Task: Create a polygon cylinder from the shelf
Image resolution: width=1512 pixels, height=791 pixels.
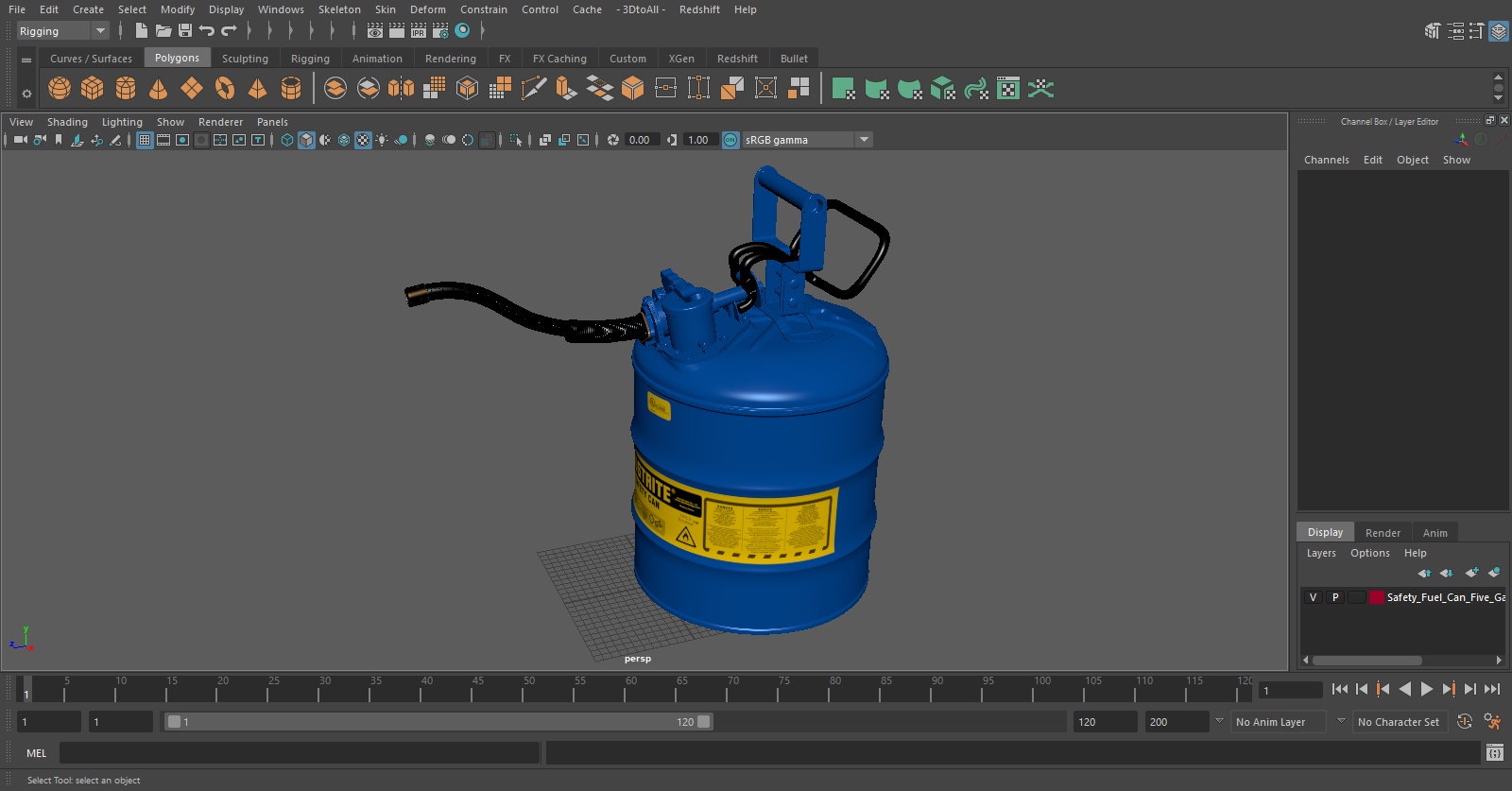Action: point(126,89)
